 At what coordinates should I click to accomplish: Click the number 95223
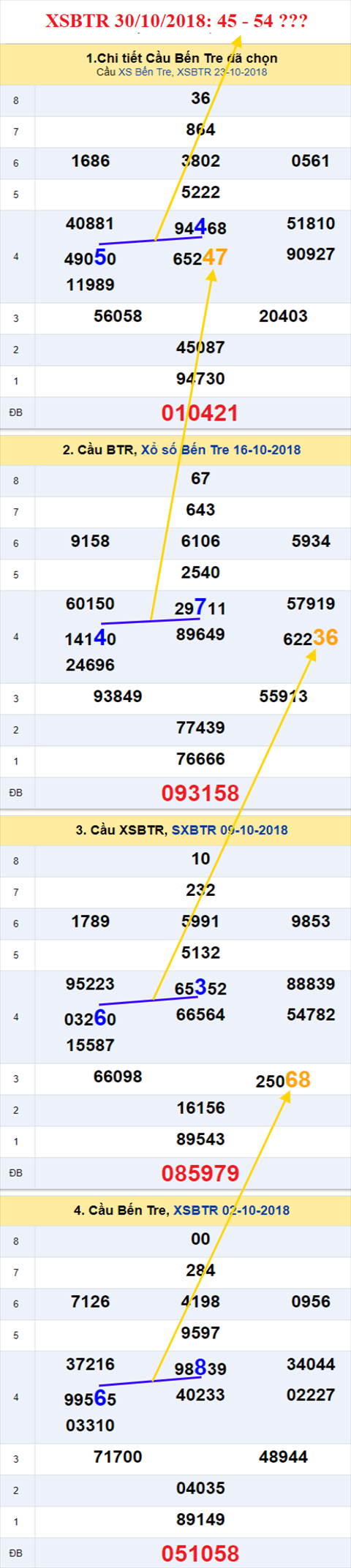click(90, 984)
